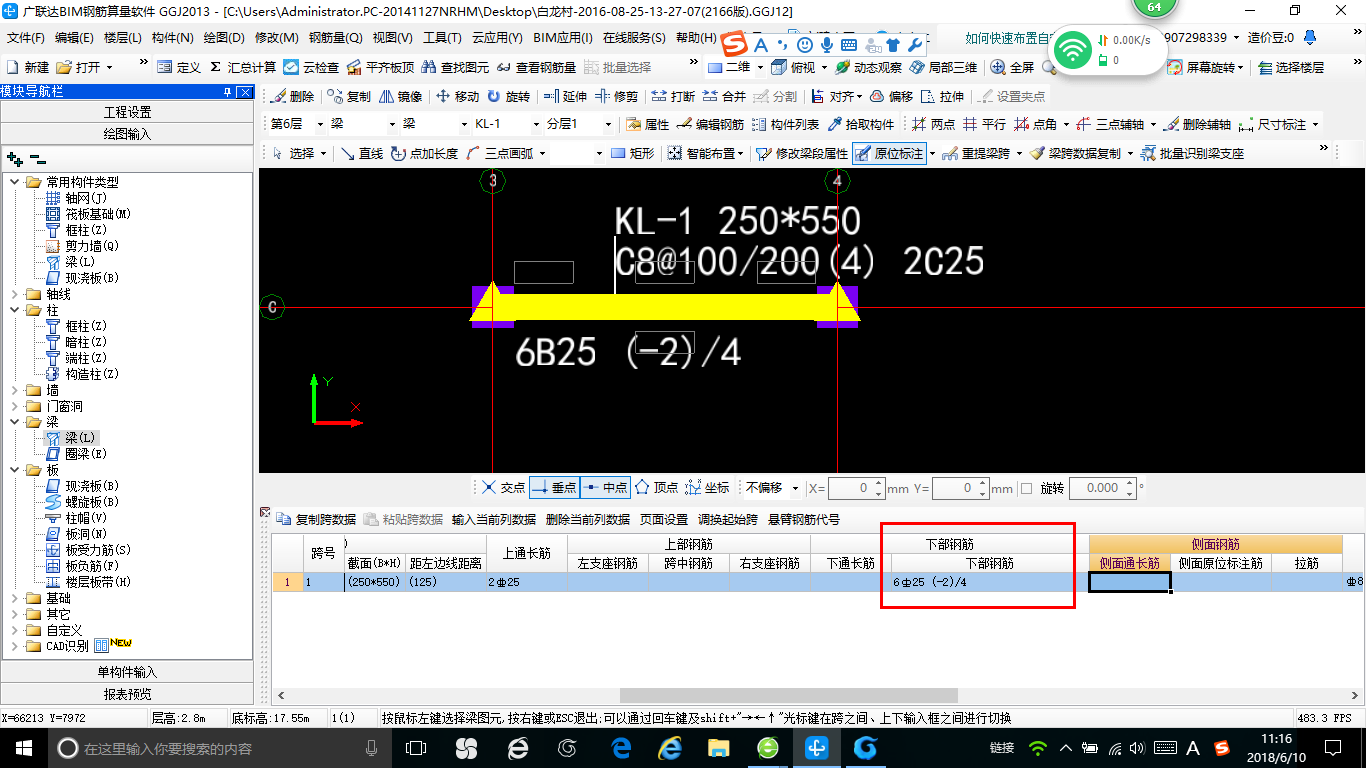Toggle 交点 intersection snap
The image size is (1366, 768).
(x=503, y=488)
